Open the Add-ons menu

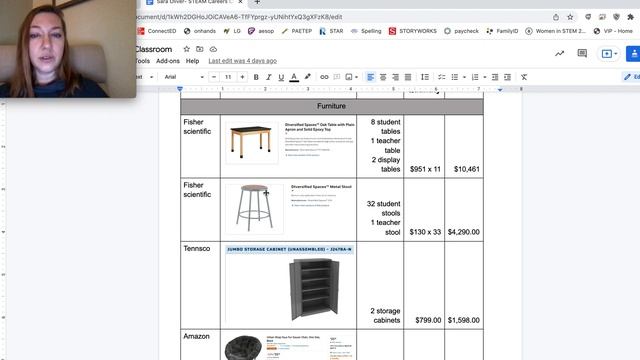tap(168, 61)
